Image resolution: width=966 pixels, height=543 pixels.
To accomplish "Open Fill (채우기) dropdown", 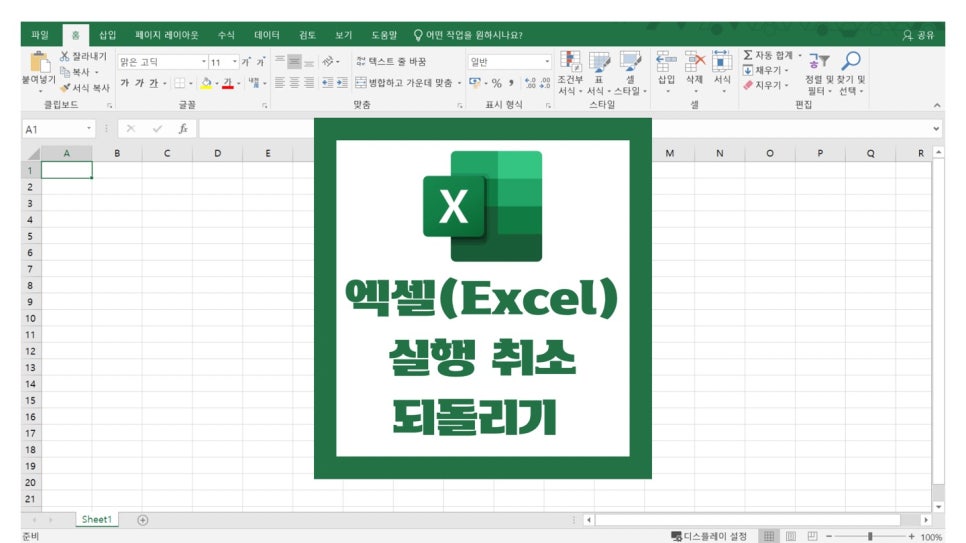I will 765,70.
